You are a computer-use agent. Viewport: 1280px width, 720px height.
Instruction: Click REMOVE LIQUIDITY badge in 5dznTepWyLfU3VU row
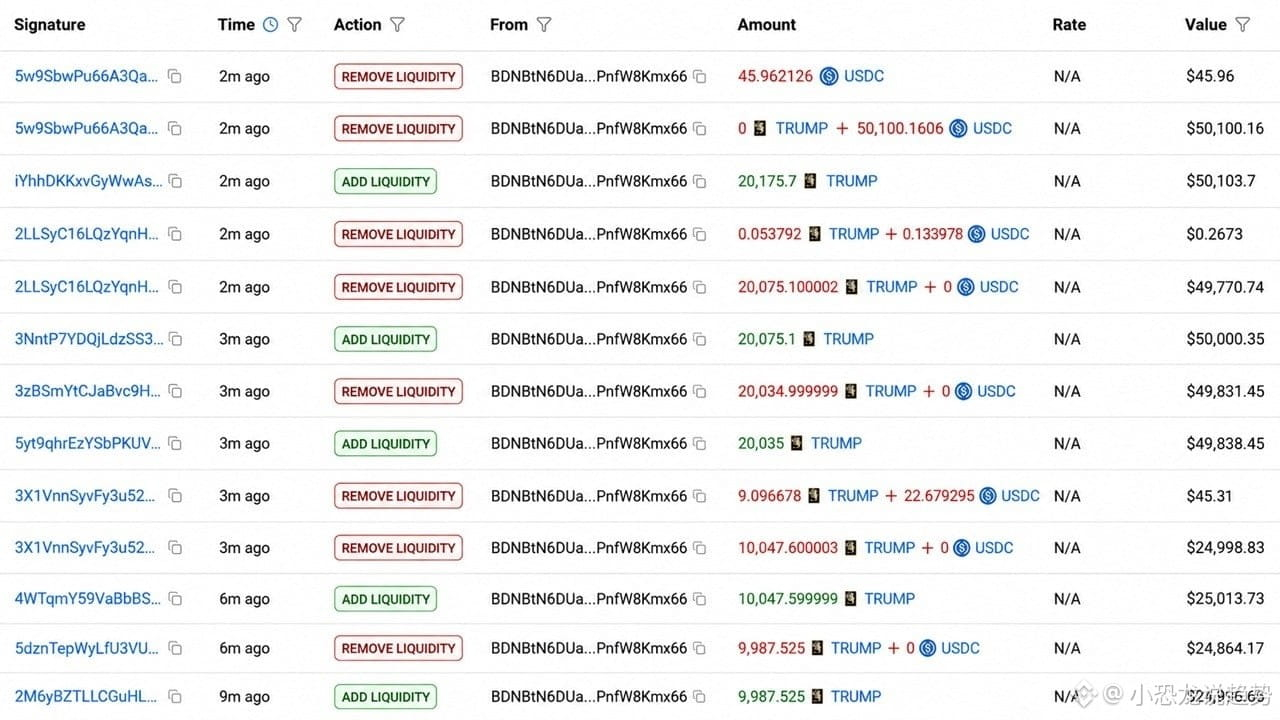point(398,648)
